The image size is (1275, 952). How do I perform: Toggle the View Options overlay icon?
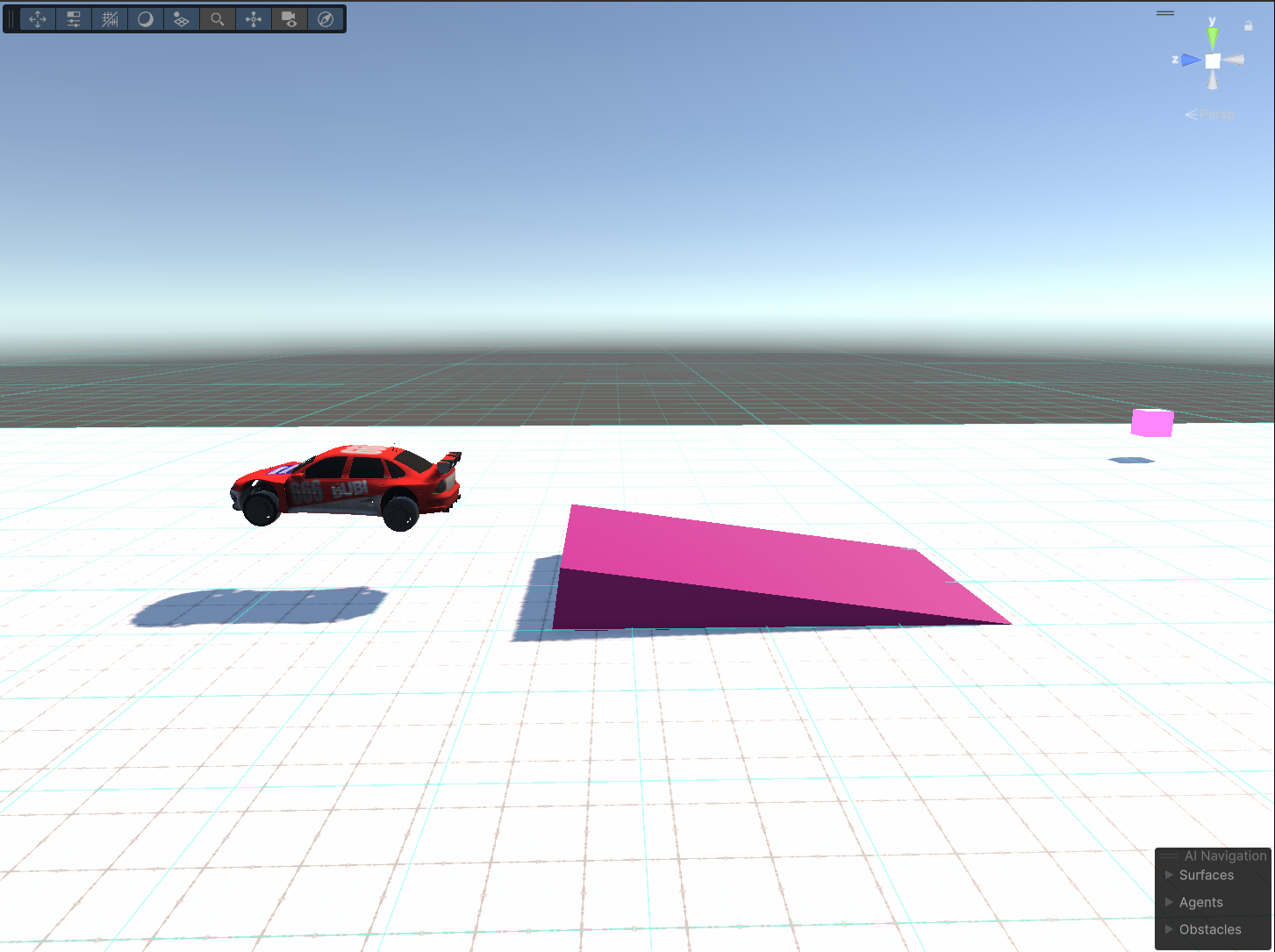(x=182, y=19)
